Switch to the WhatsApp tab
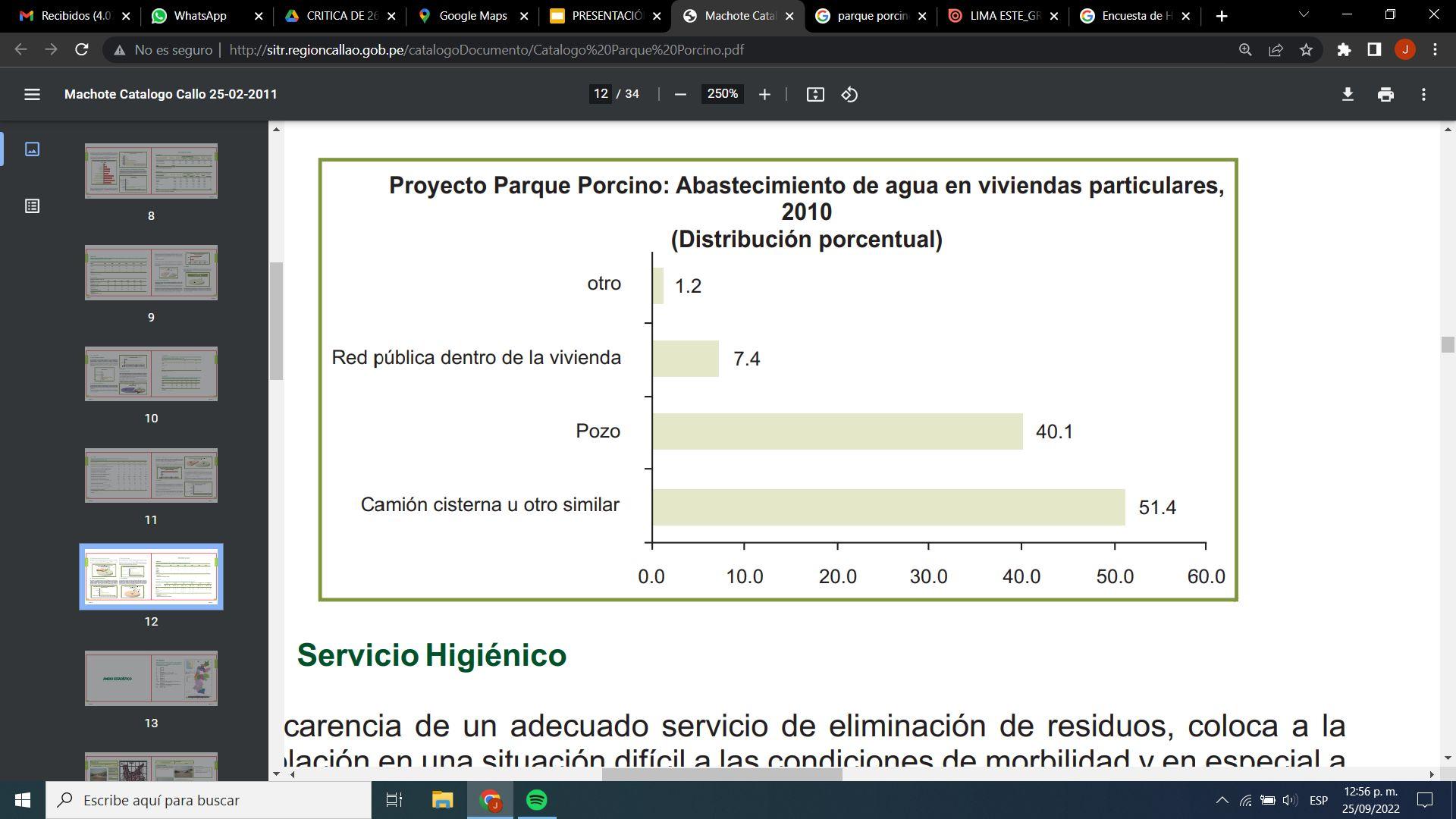This screenshot has height=819, width=1456. (x=199, y=16)
